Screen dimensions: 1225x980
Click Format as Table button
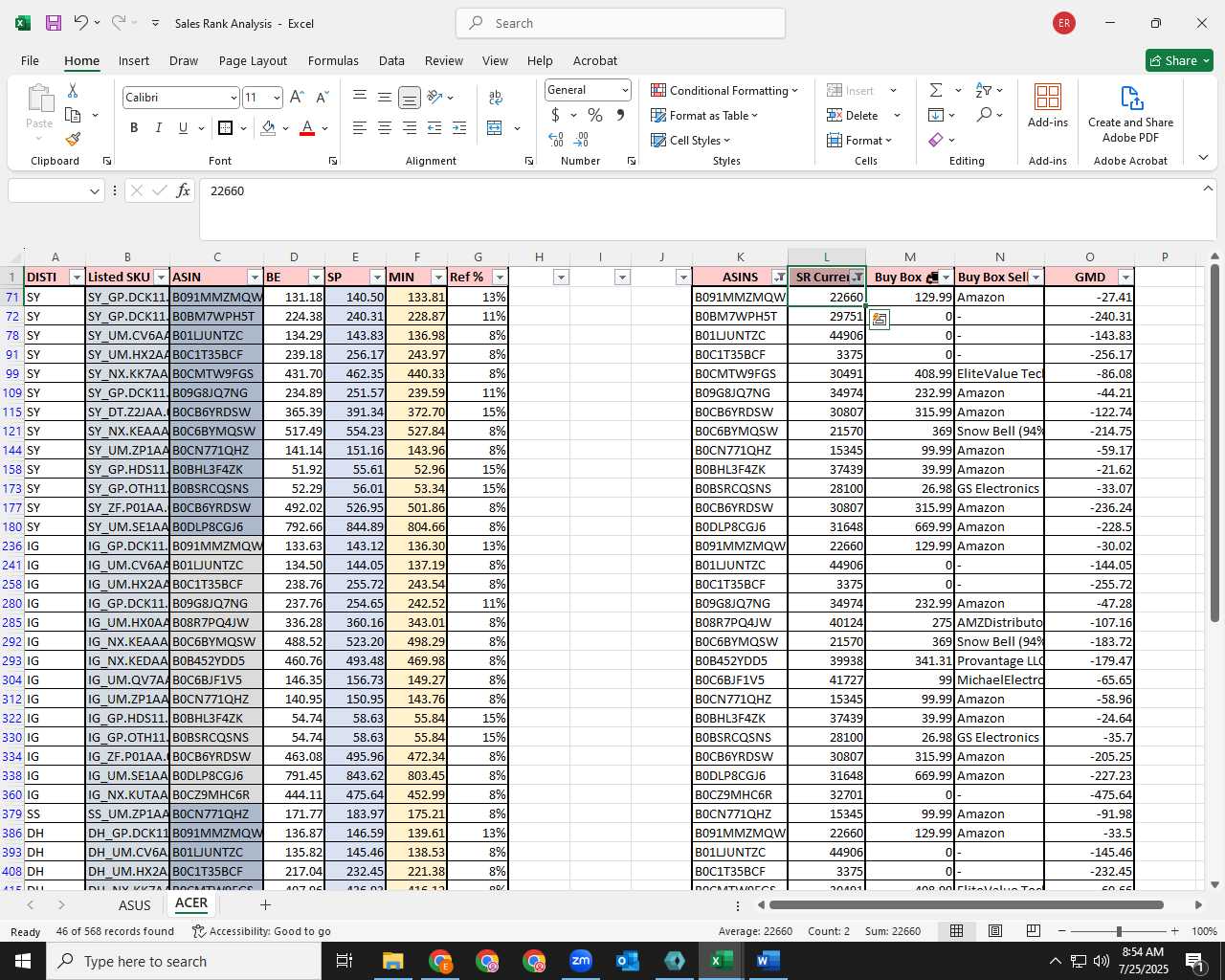(703, 115)
